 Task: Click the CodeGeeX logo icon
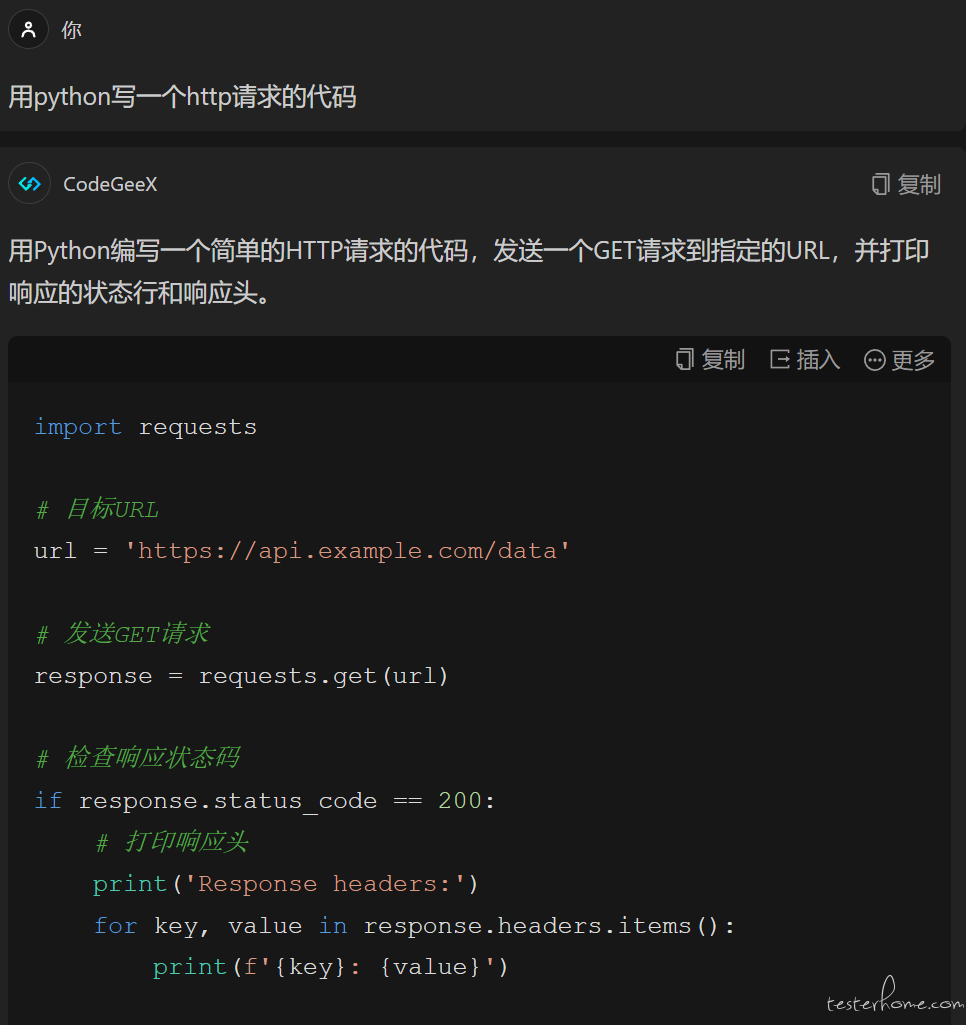coord(29,184)
